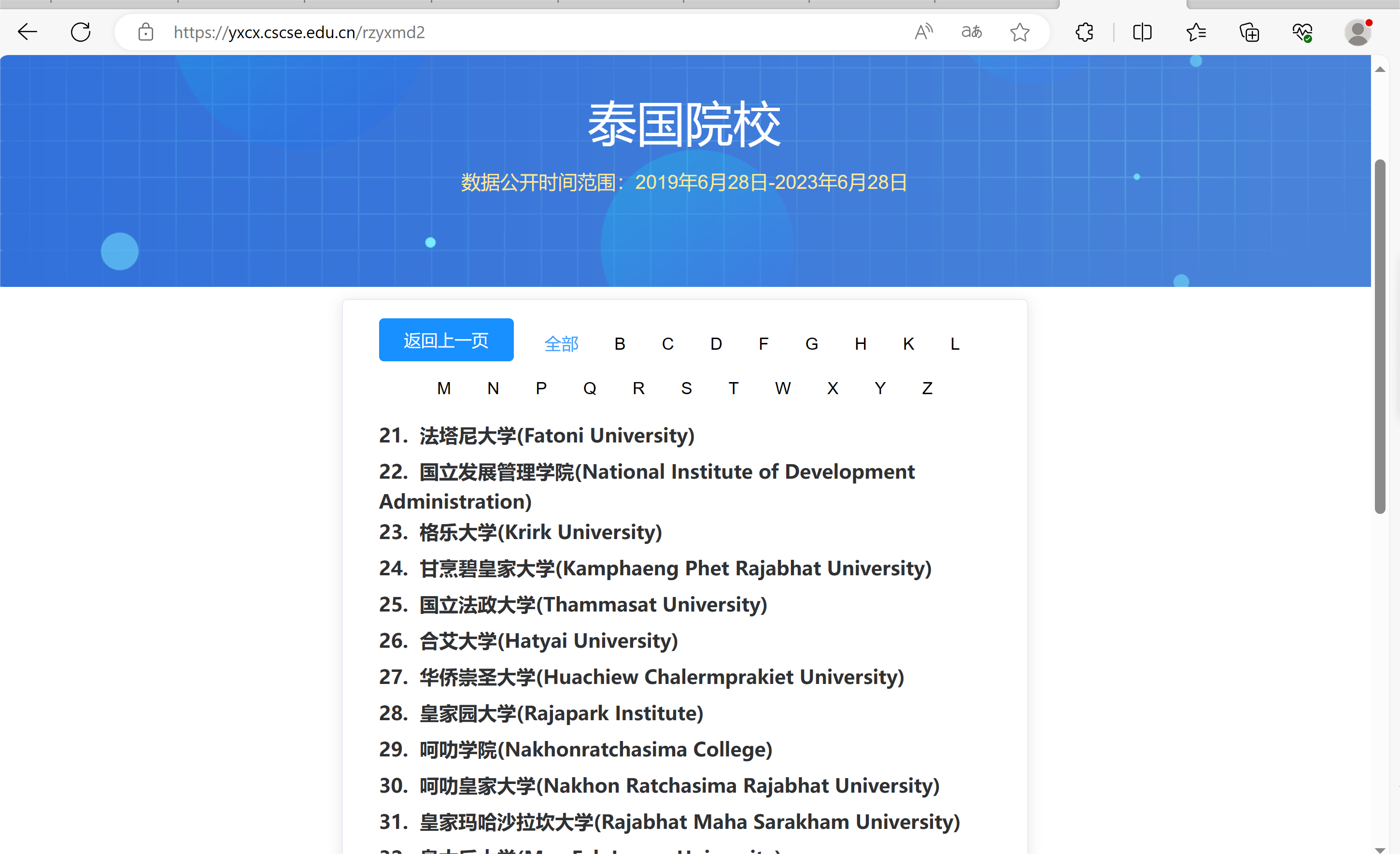Toggle the split screen icon
This screenshot has height=854, width=1400.
click(x=1142, y=32)
